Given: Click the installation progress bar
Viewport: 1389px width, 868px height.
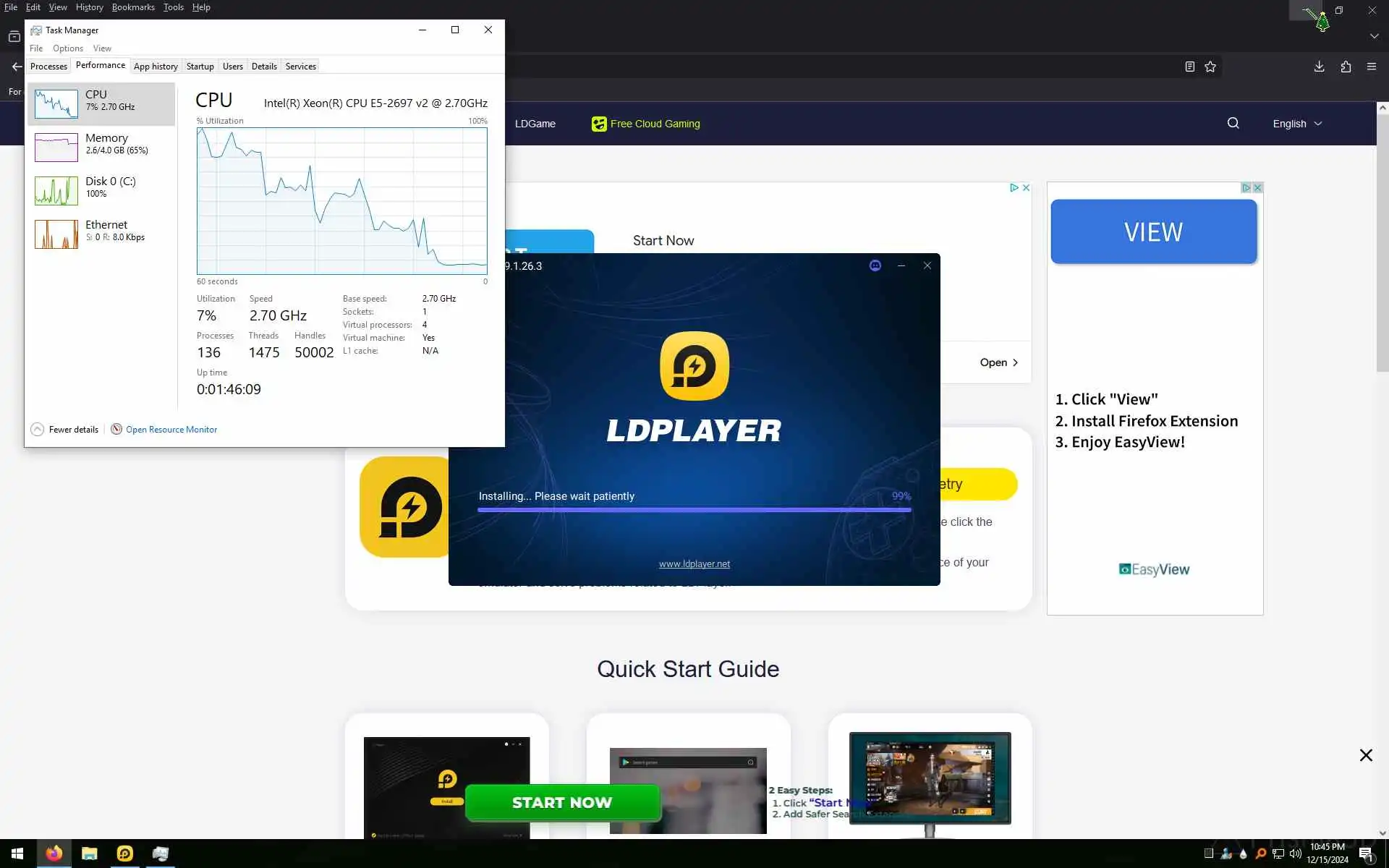Looking at the screenshot, I should (x=694, y=510).
